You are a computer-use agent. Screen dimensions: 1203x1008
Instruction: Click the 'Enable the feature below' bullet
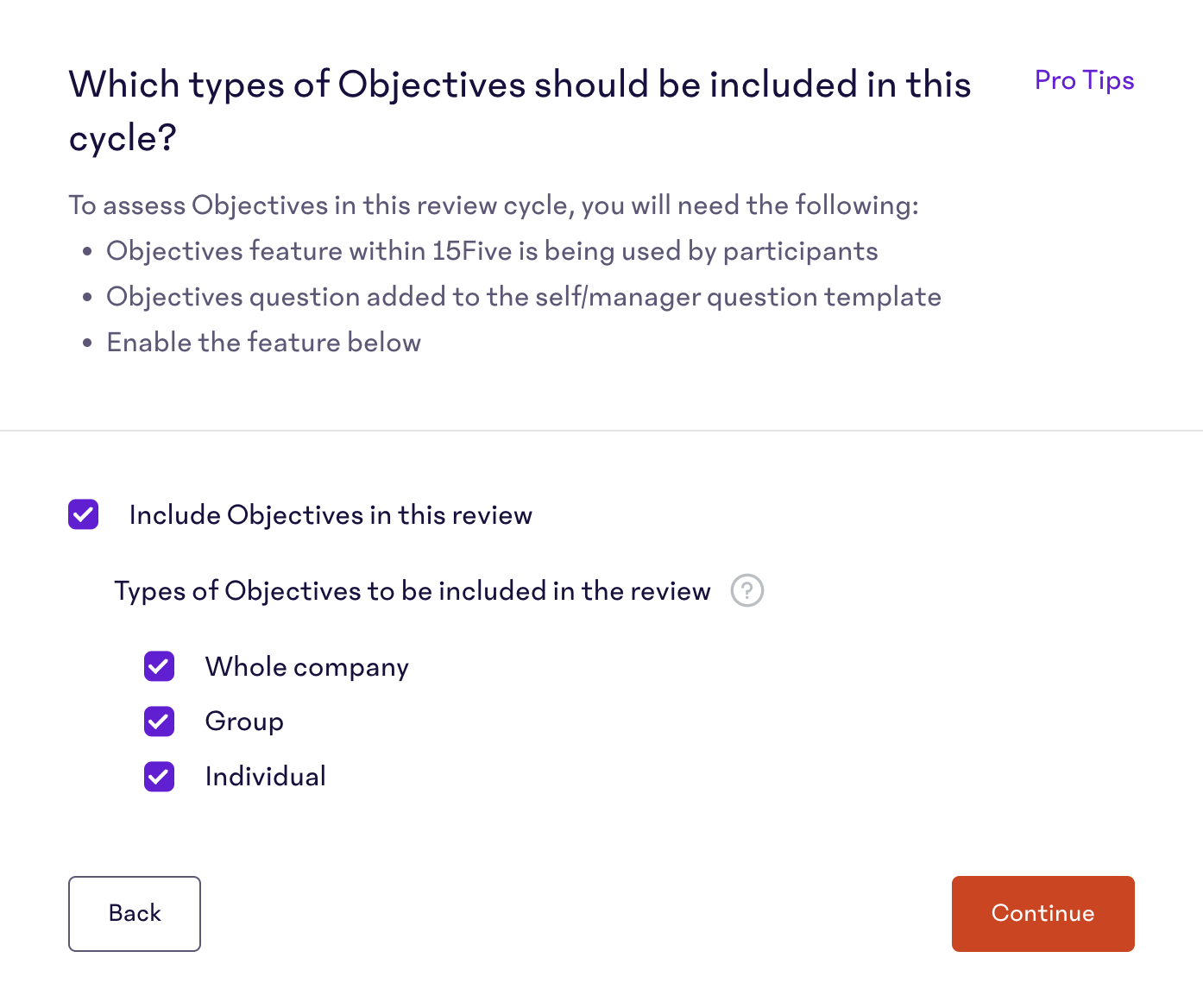coord(263,343)
